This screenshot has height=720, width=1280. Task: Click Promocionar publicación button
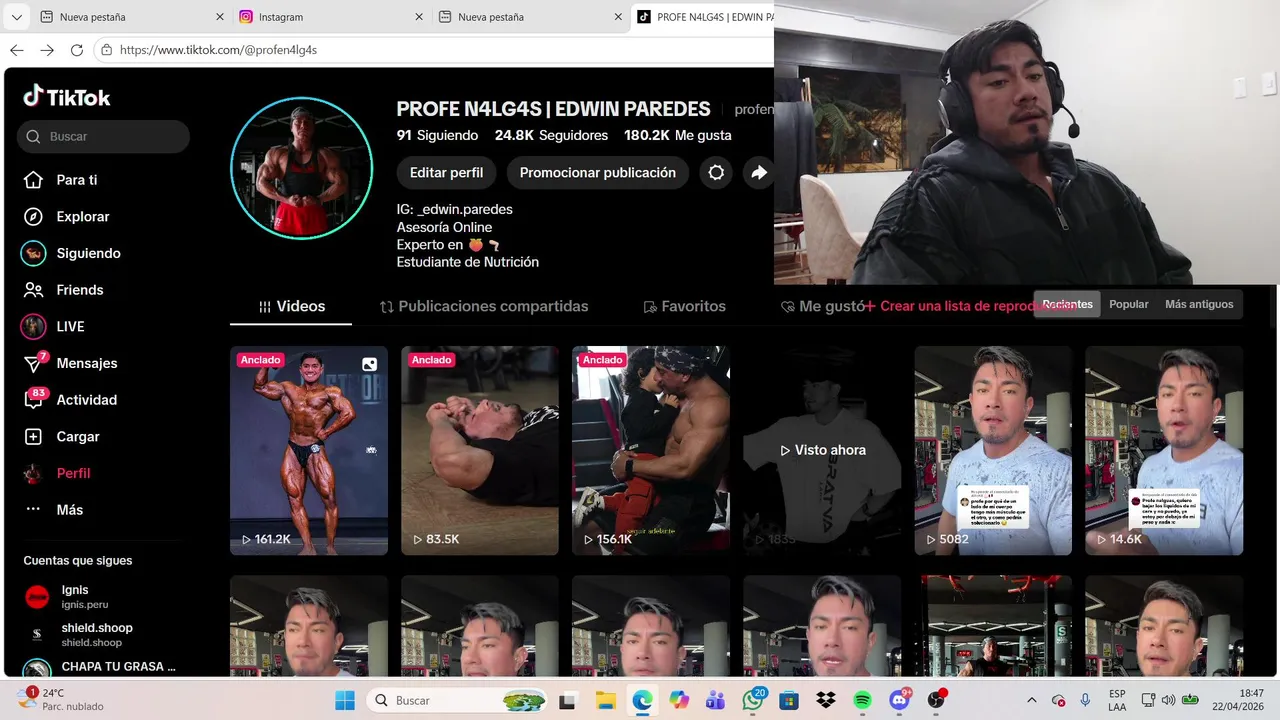point(598,173)
